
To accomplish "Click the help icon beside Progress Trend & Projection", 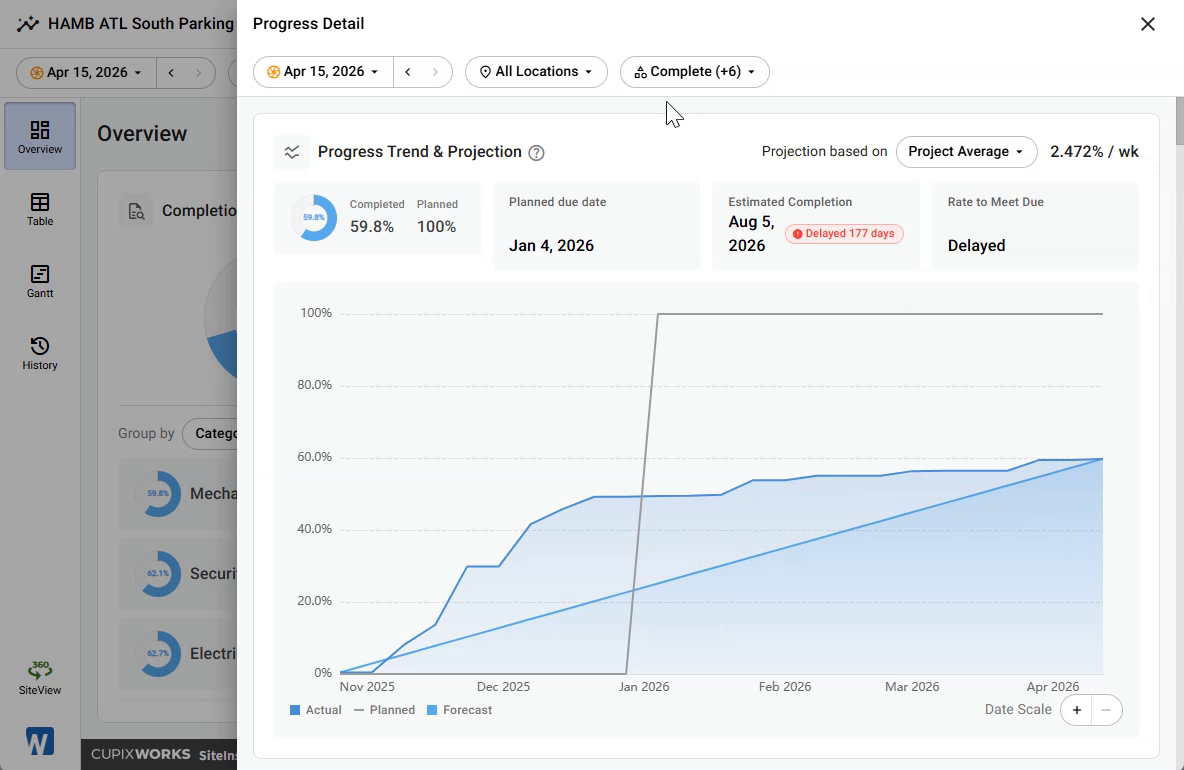I will click(536, 152).
